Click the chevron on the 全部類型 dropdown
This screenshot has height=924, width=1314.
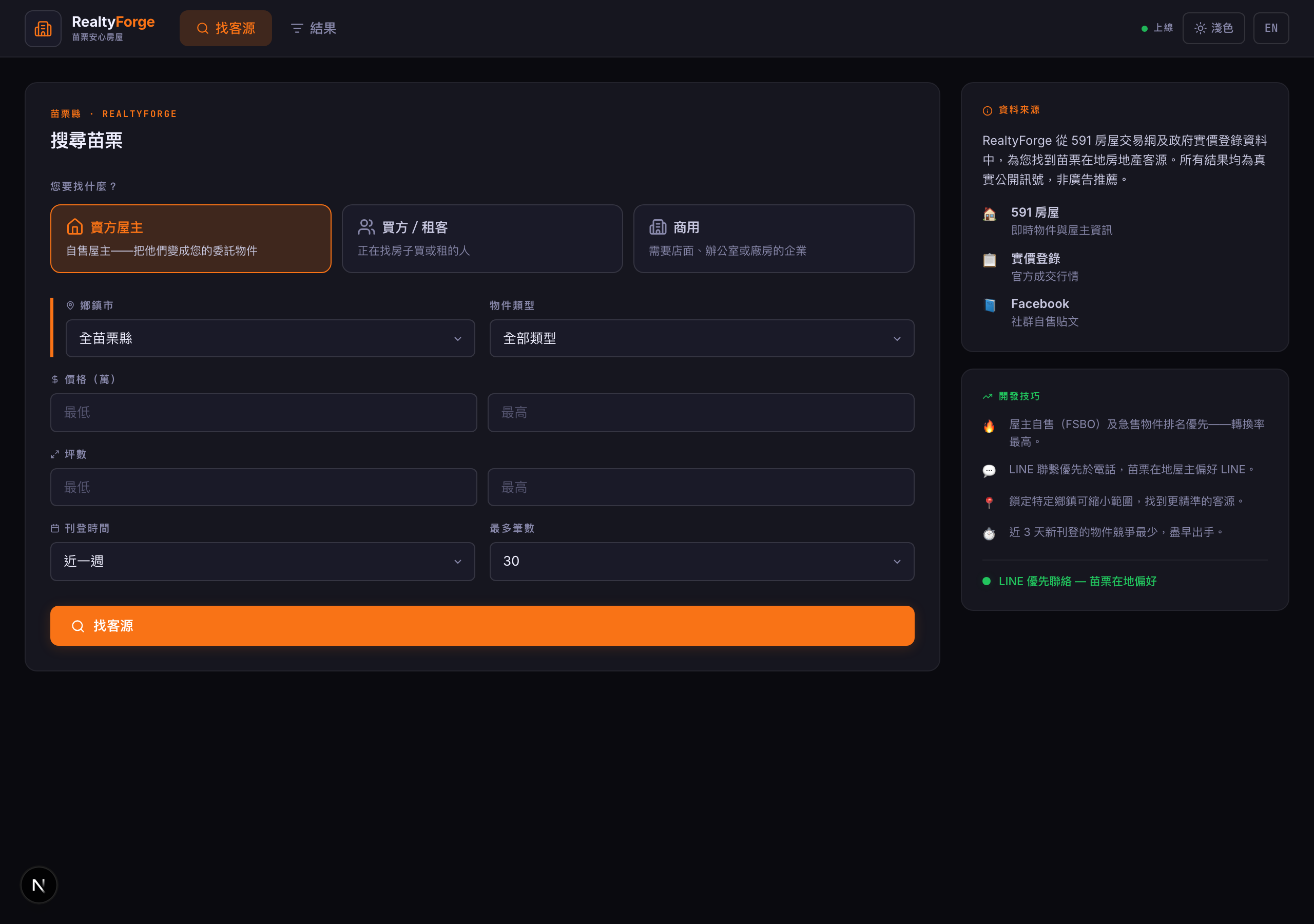[897, 339]
